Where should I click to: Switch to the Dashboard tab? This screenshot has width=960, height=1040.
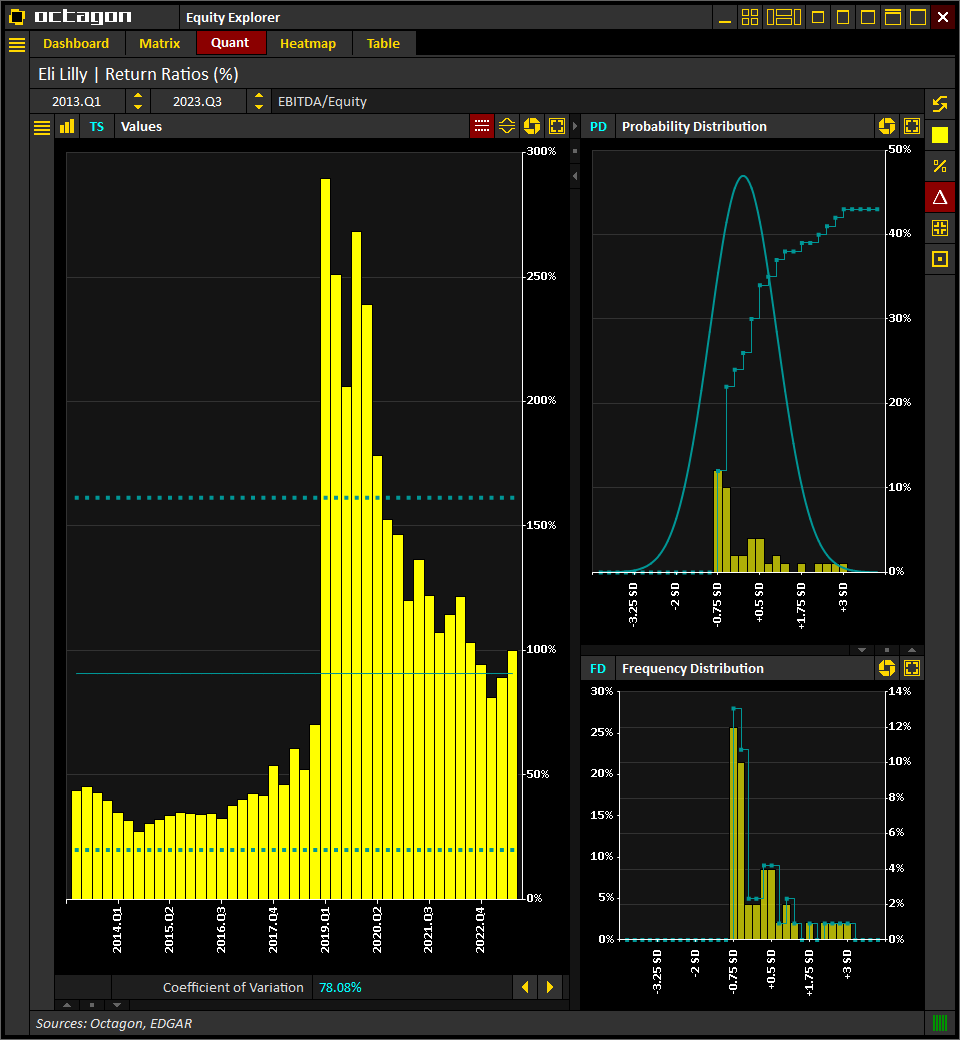click(x=76, y=44)
